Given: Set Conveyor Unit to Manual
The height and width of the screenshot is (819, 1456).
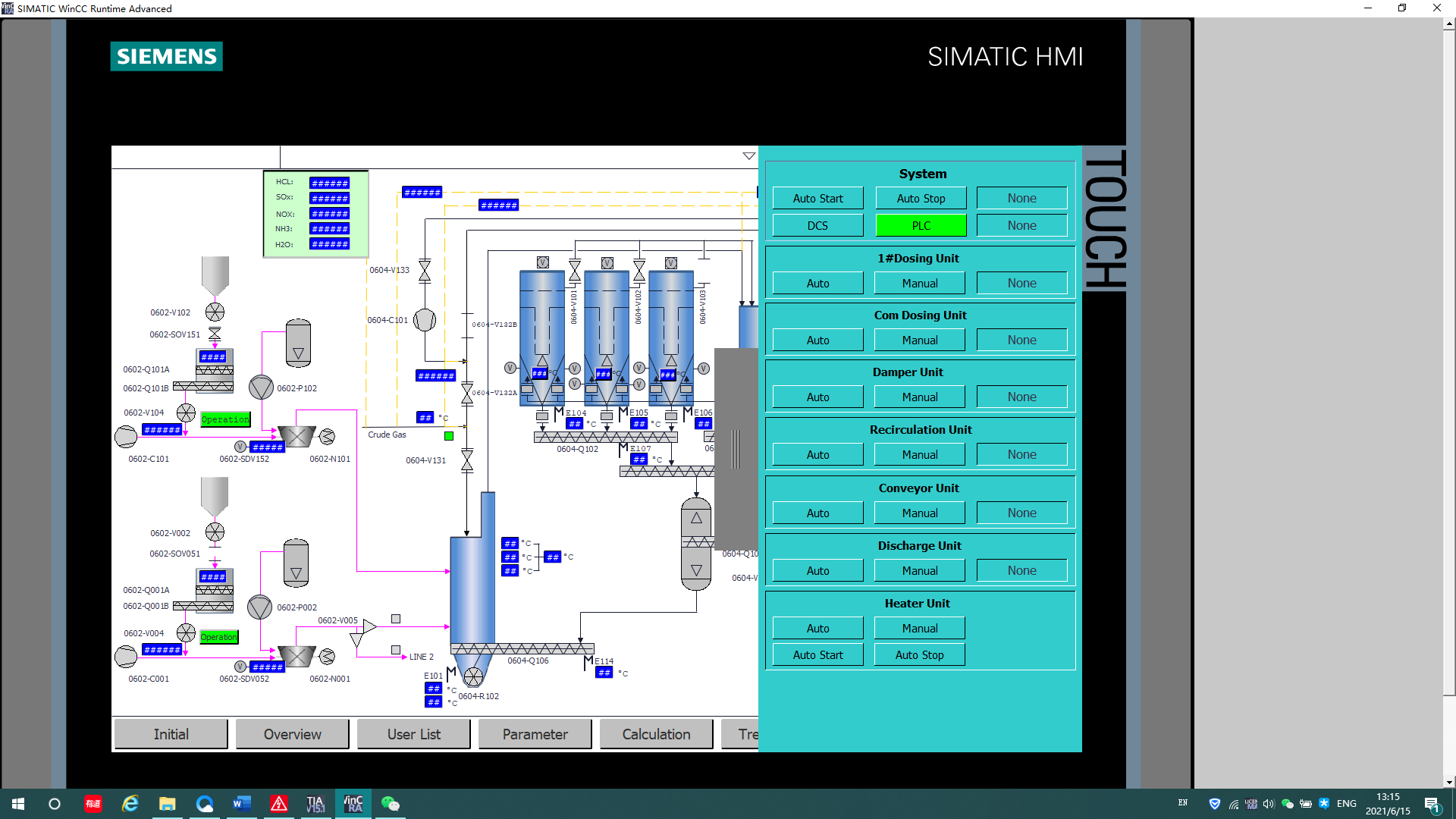Looking at the screenshot, I should pos(920,513).
